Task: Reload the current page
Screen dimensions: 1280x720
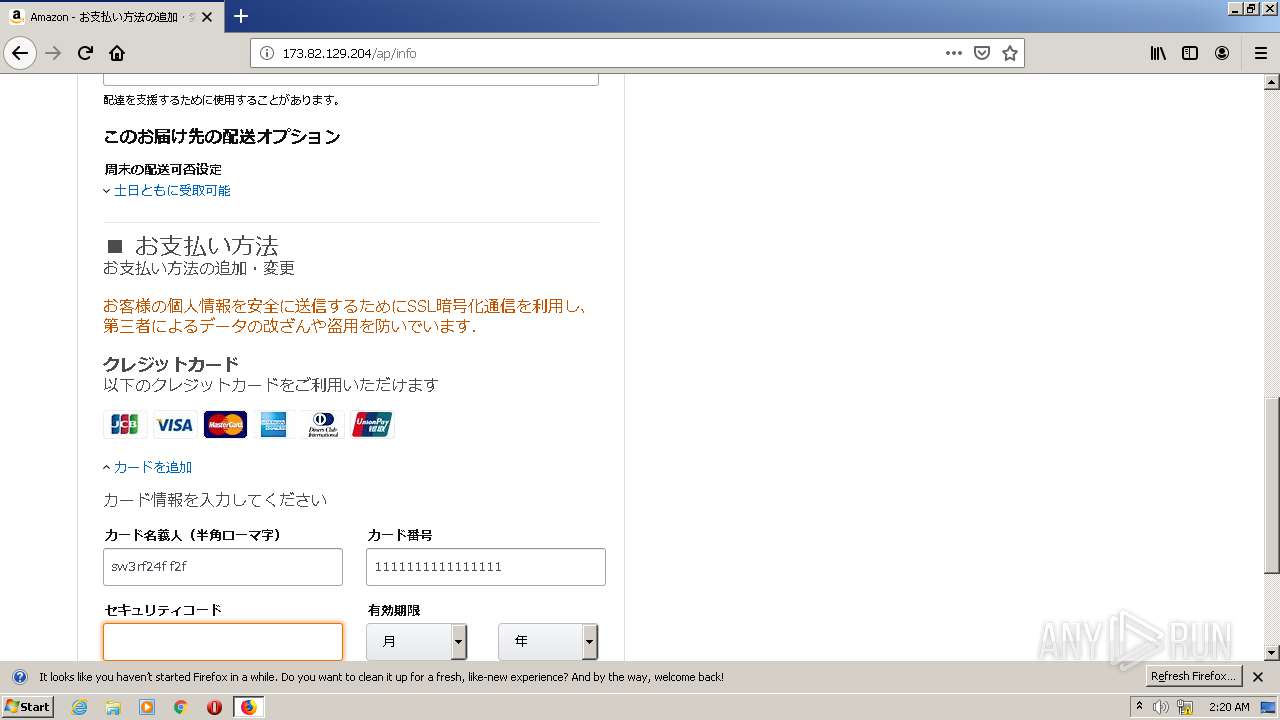Action: pos(85,53)
